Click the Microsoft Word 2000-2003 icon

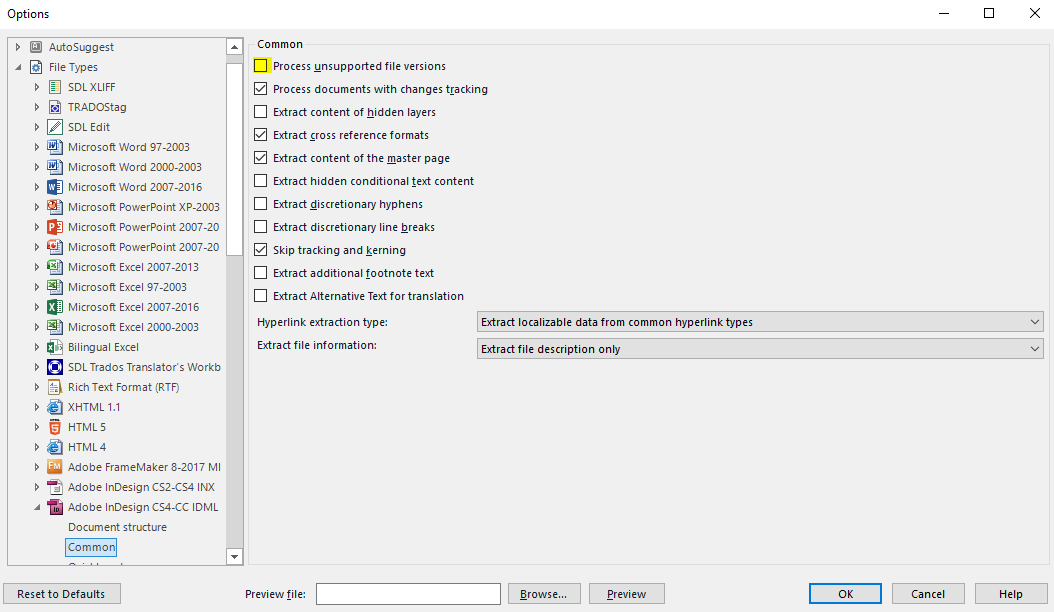point(55,167)
